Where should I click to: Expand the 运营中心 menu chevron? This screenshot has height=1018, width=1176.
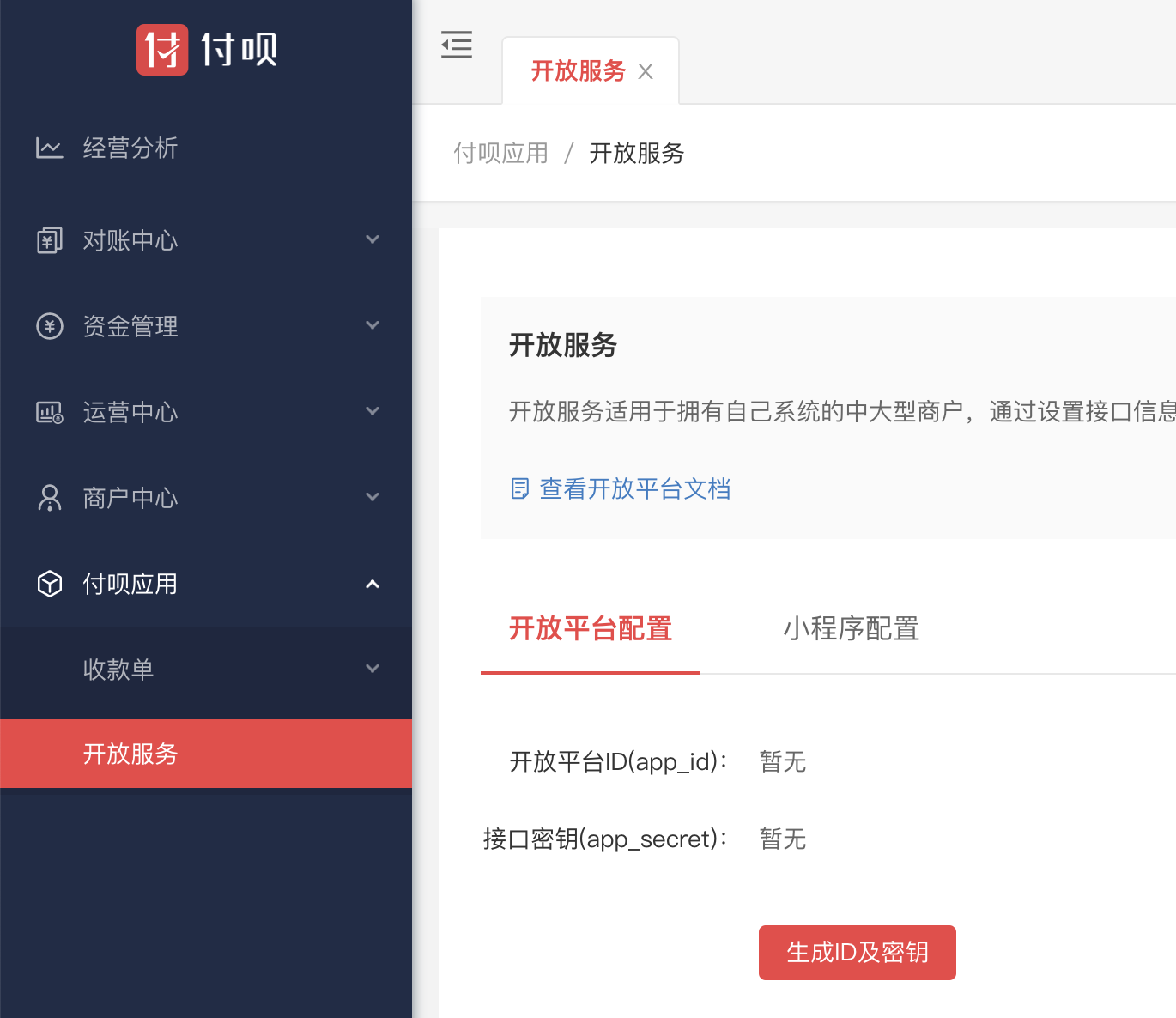[373, 411]
